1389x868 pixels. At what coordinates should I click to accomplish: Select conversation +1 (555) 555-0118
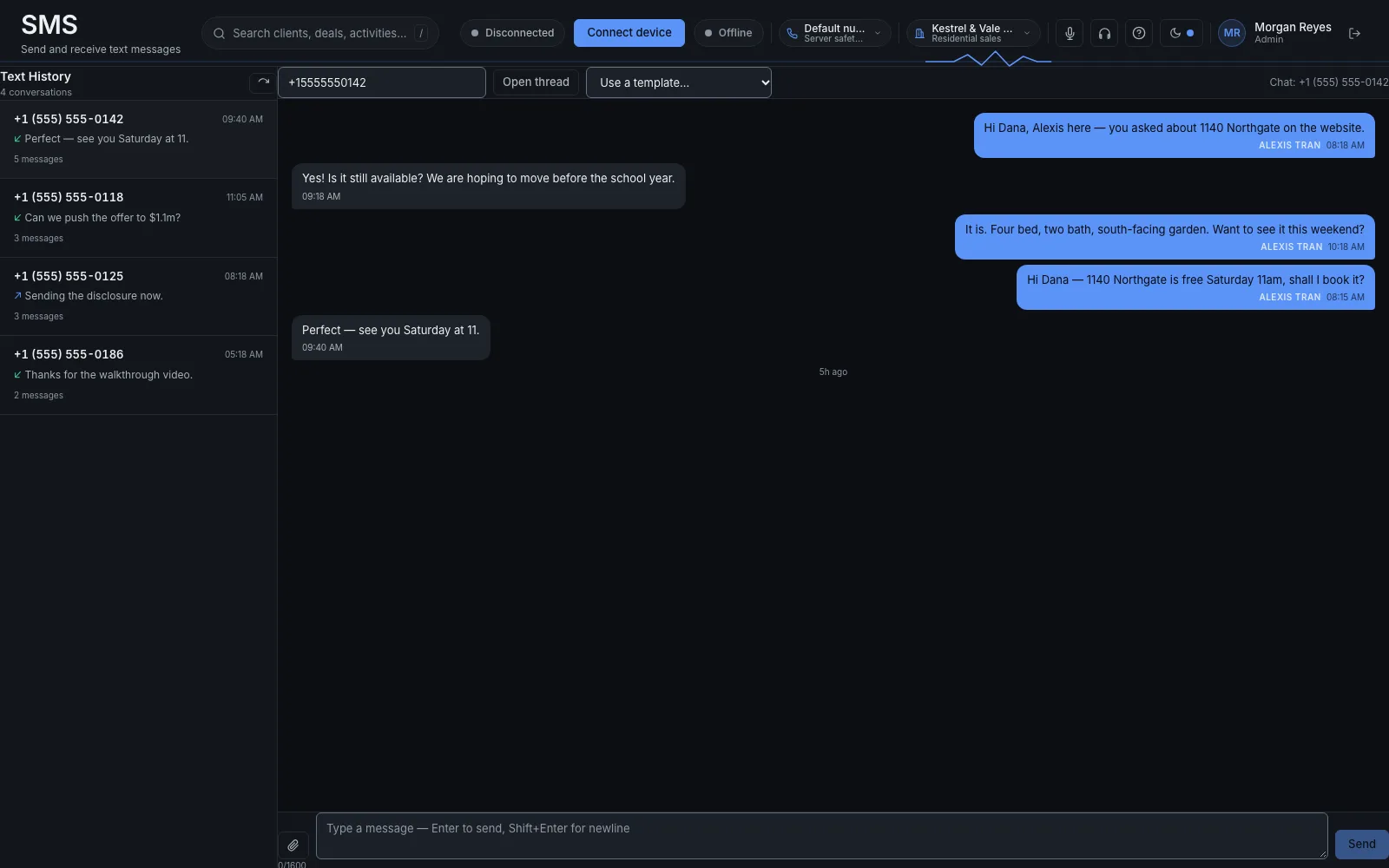coord(139,218)
